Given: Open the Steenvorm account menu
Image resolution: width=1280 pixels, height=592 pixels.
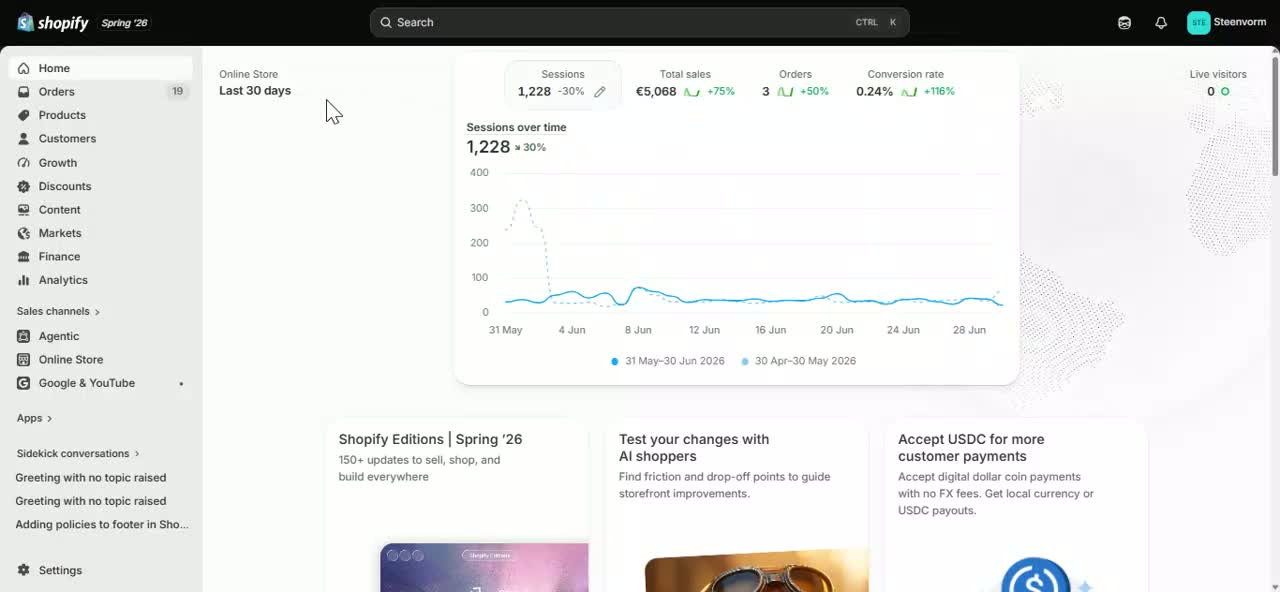Looking at the screenshot, I should pyautogui.click(x=1226, y=22).
